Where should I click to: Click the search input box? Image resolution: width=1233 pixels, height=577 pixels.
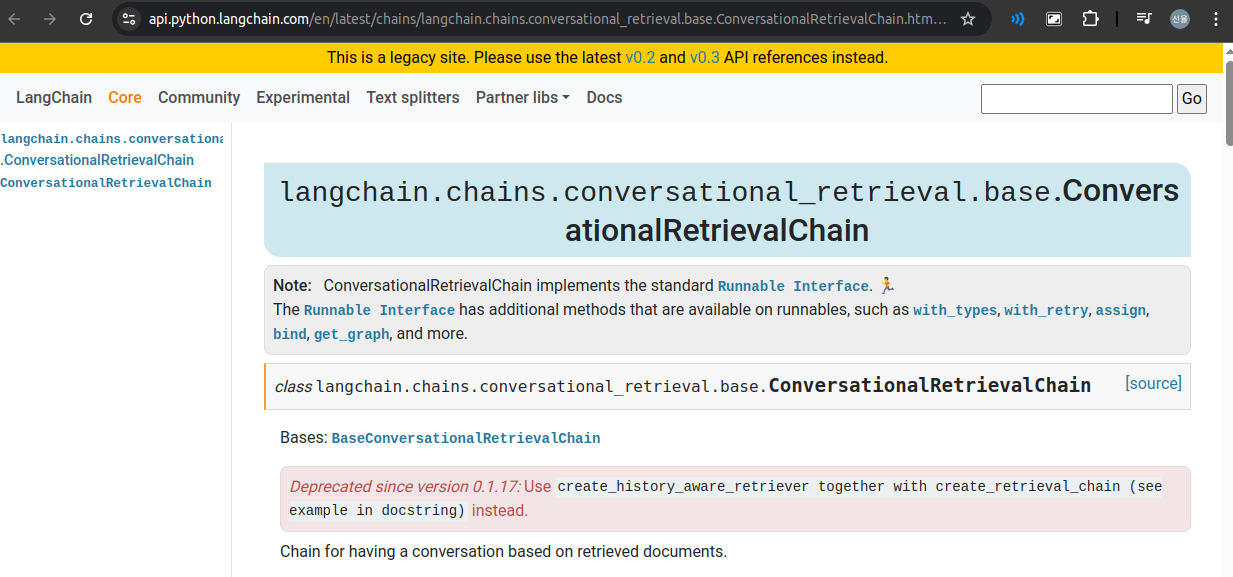[1077, 99]
